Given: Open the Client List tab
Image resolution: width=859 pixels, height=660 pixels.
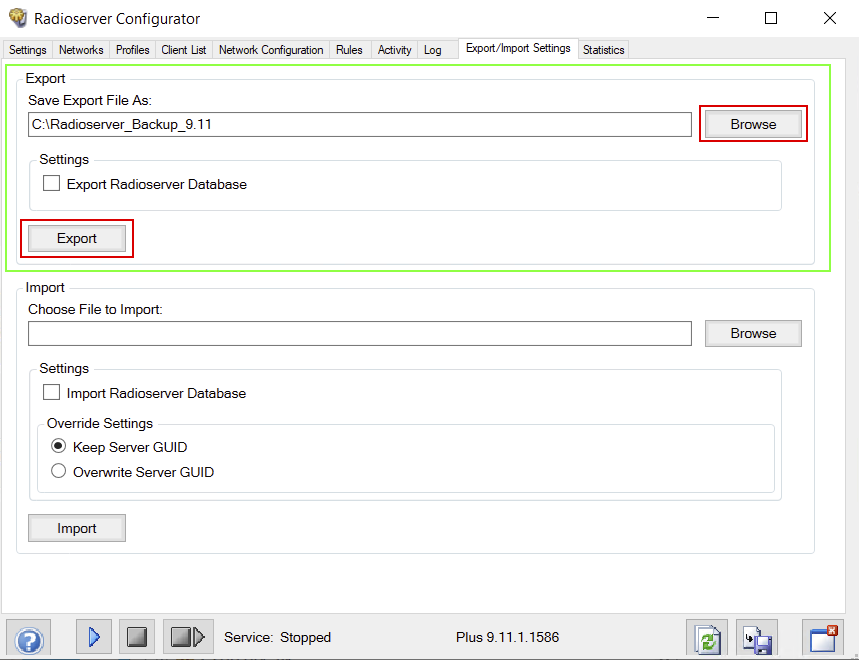Looking at the screenshot, I should point(184,50).
